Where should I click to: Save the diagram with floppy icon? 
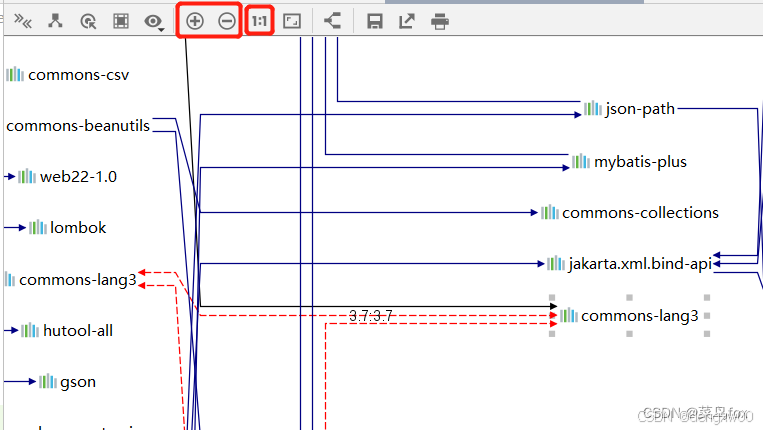tap(375, 21)
